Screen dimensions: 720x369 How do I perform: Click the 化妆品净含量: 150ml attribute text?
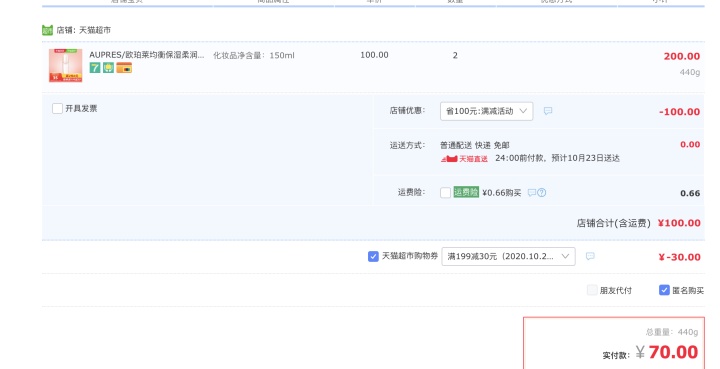pyautogui.click(x=254, y=56)
